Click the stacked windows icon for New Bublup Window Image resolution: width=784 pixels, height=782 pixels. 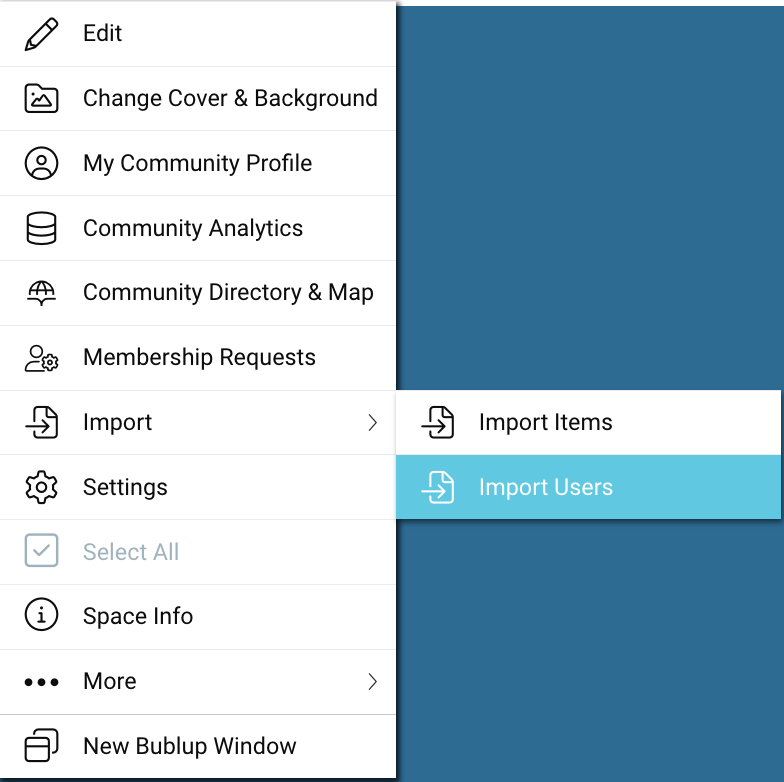(x=41, y=746)
